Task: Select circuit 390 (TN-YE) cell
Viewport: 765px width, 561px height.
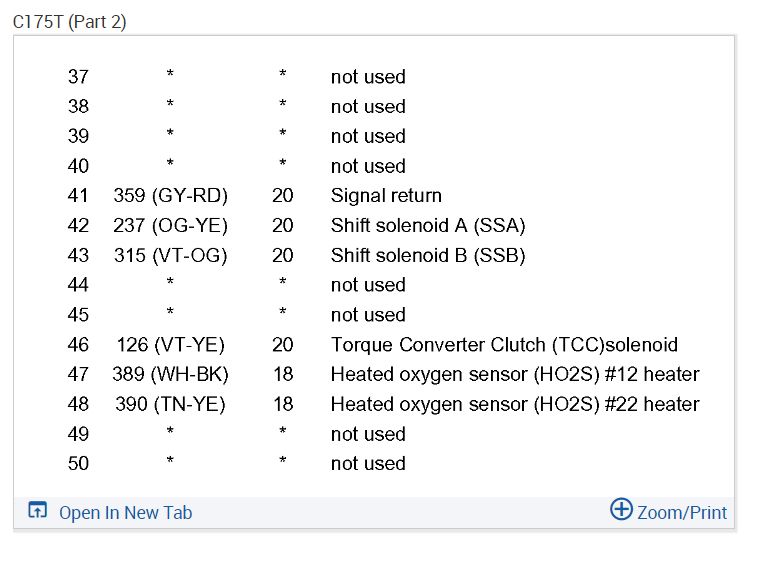Action: [170, 404]
